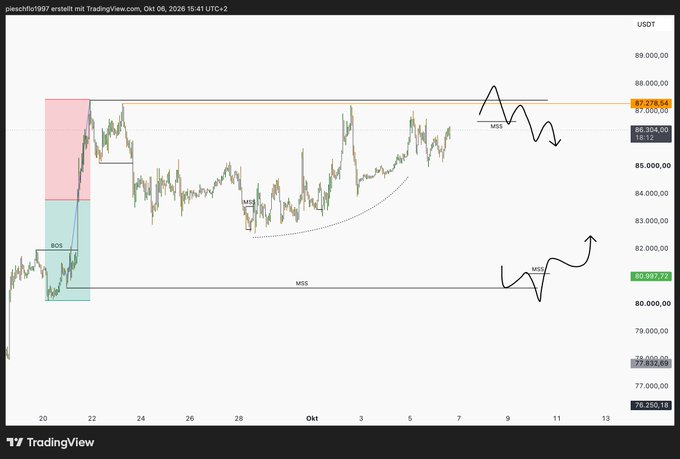680x459 pixels.
Task: Click the gray 77.832,69 price tag
Action: click(x=651, y=363)
